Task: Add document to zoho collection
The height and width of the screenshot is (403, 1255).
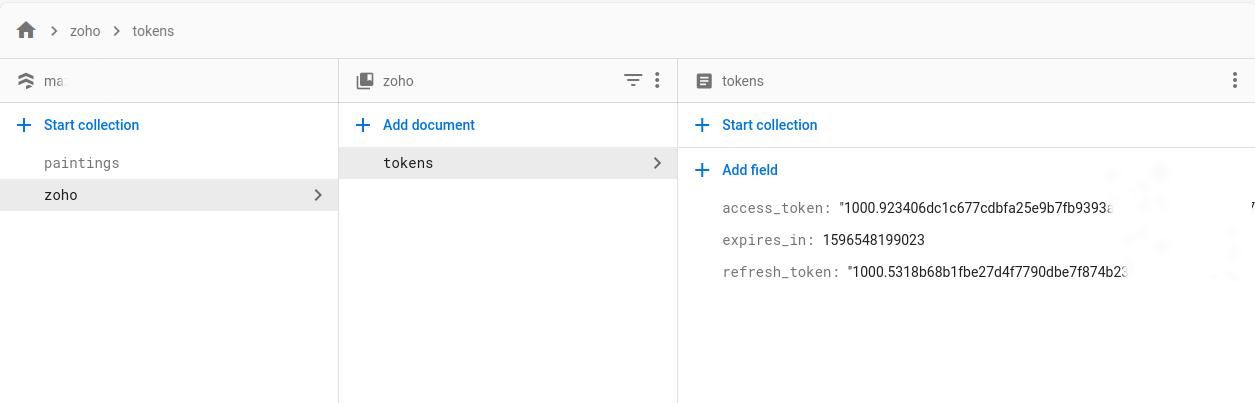Action: [x=429, y=125]
